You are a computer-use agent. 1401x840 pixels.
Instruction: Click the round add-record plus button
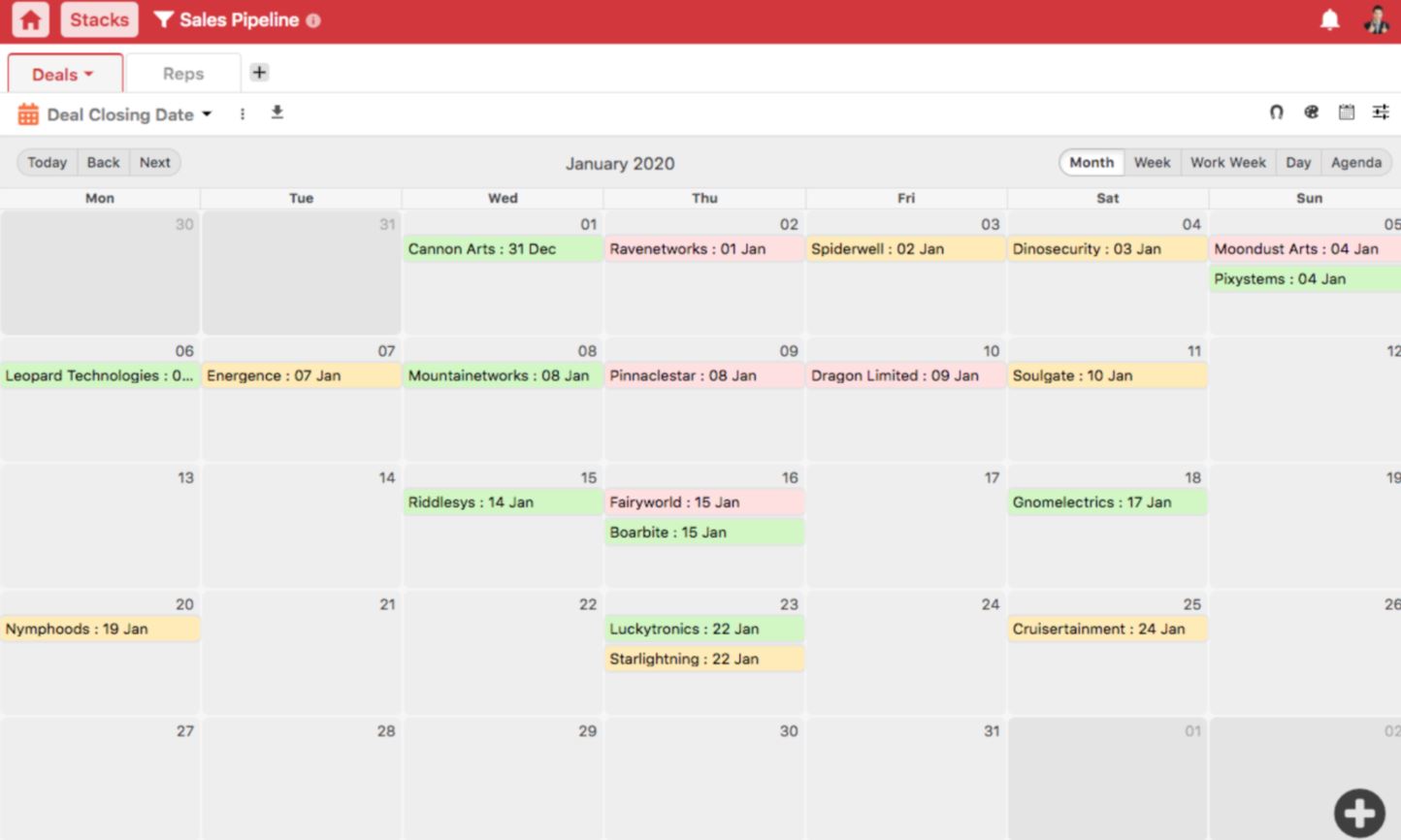1359,813
